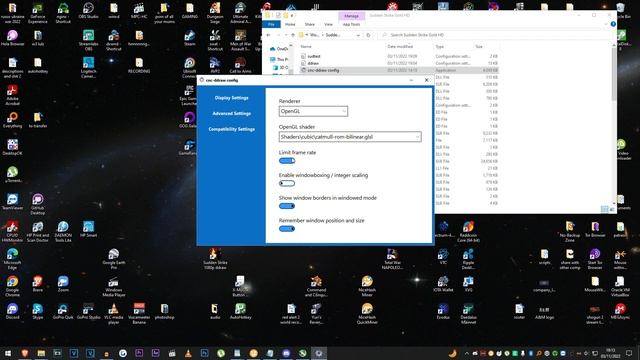The height and width of the screenshot is (360, 640).
Task: Open Sudden Strike 1080p ddraw shortcut
Action: (x=215, y=259)
